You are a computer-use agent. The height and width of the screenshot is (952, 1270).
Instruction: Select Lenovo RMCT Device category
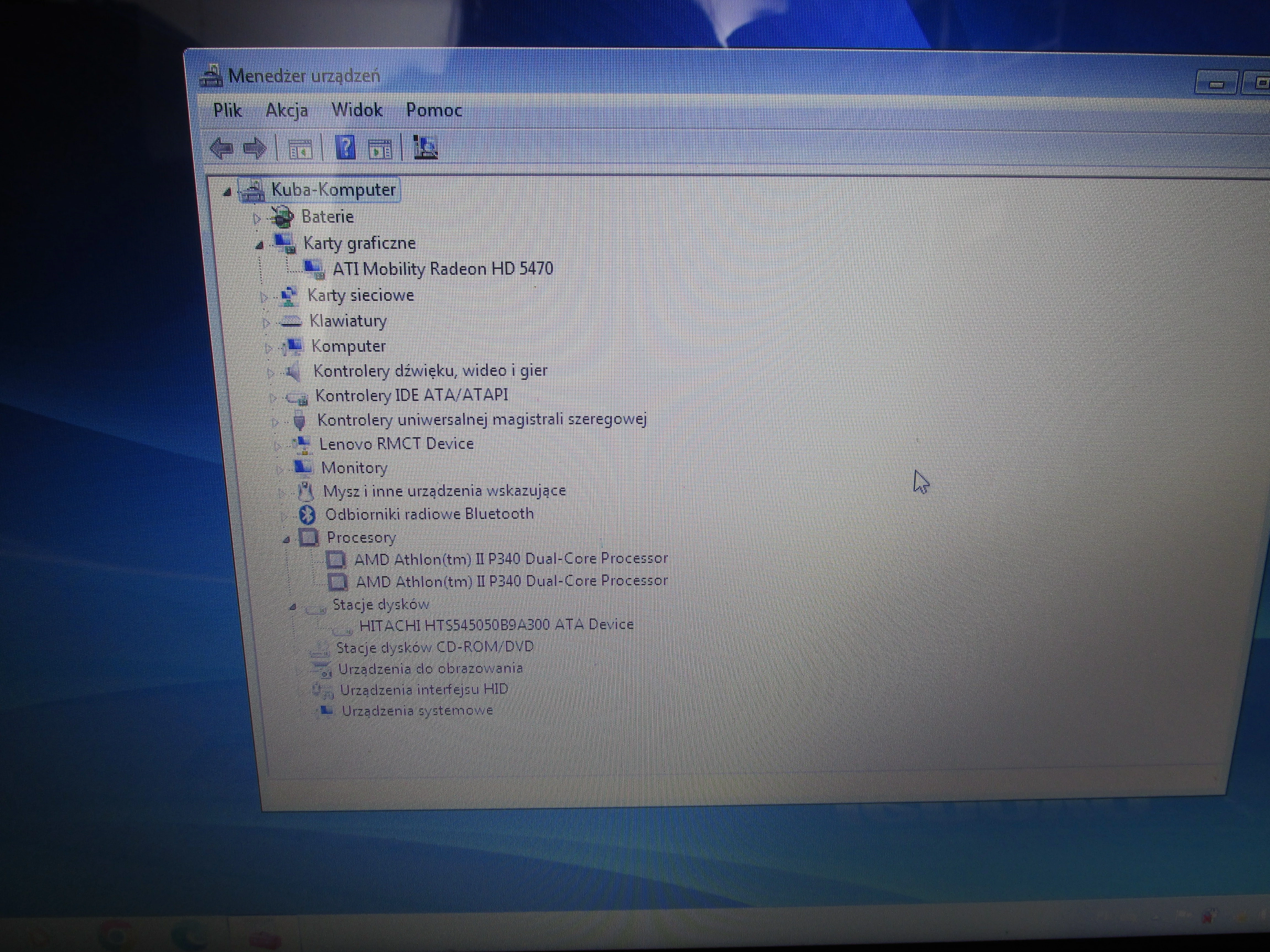(x=396, y=443)
